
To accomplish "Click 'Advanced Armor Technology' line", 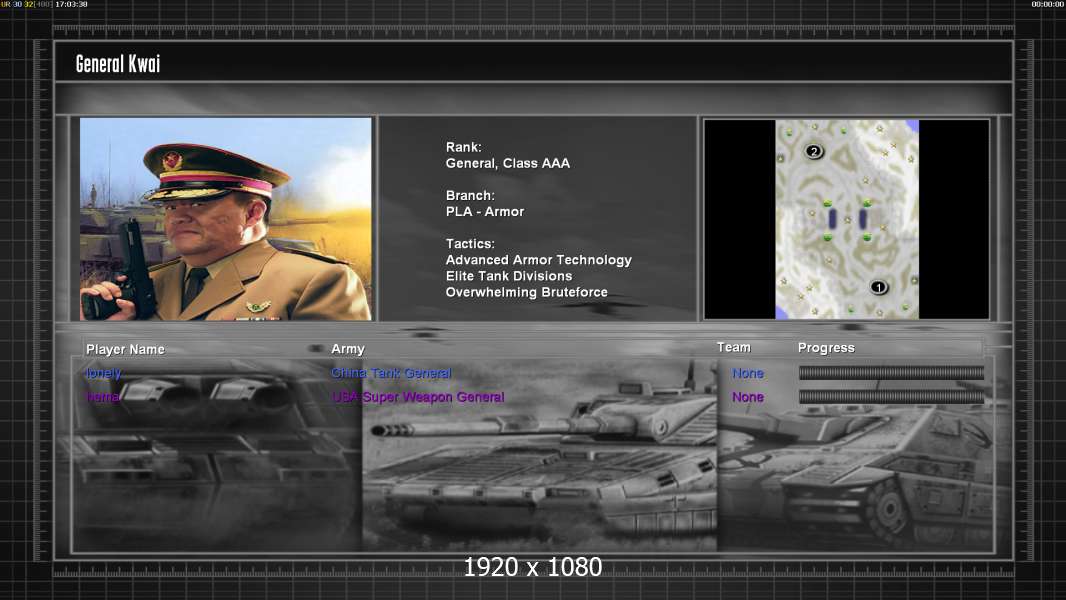I will coord(538,260).
